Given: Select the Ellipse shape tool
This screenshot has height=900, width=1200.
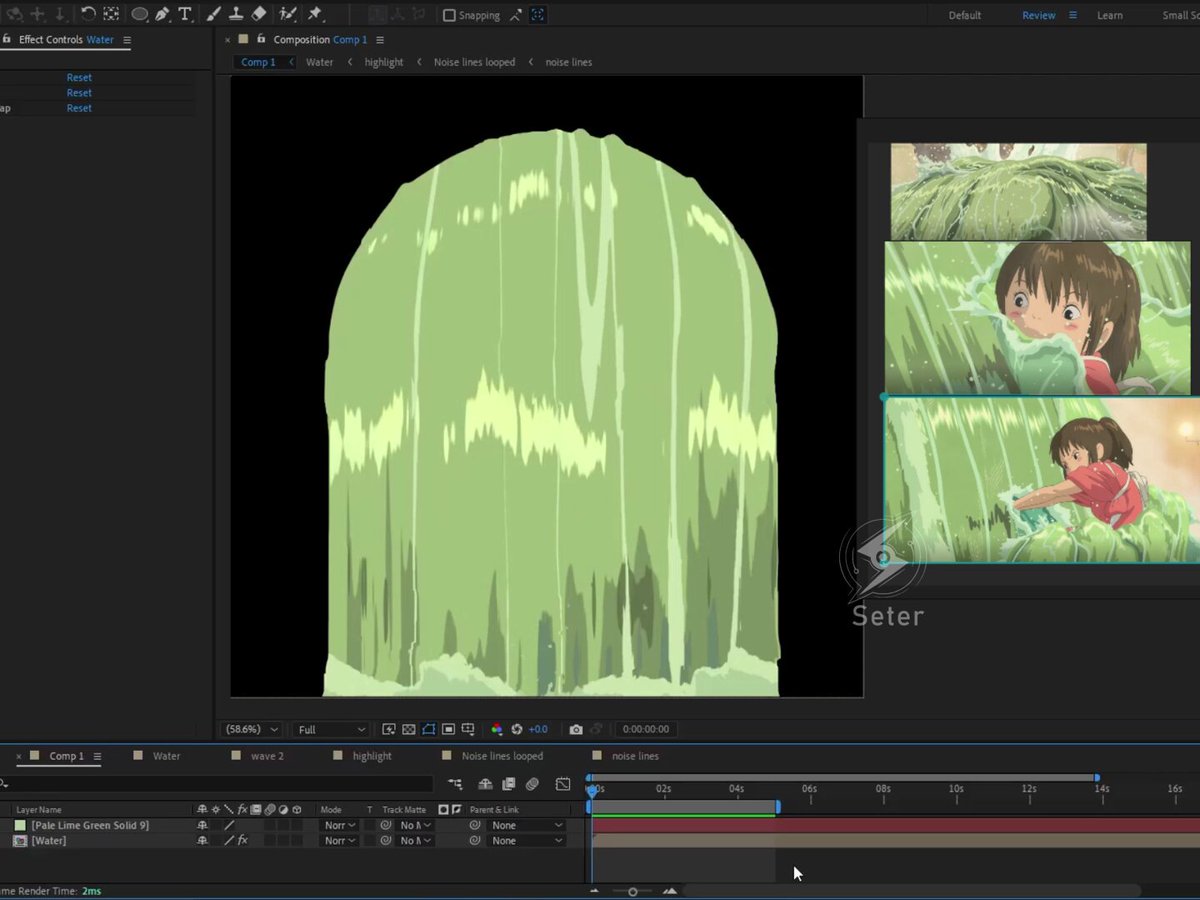Looking at the screenshot, I should tap(139, 14).
